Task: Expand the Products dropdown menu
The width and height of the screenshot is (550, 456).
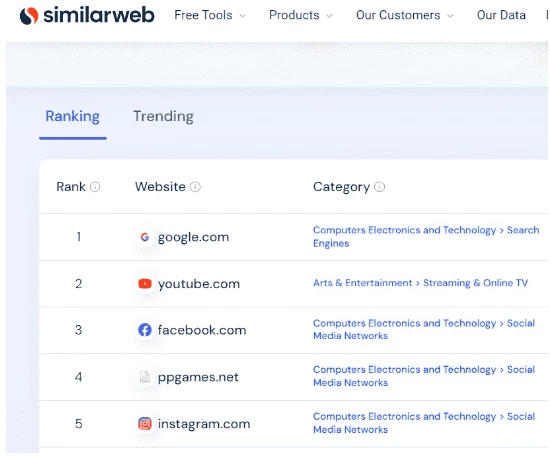Action: [x=301, y=15]
